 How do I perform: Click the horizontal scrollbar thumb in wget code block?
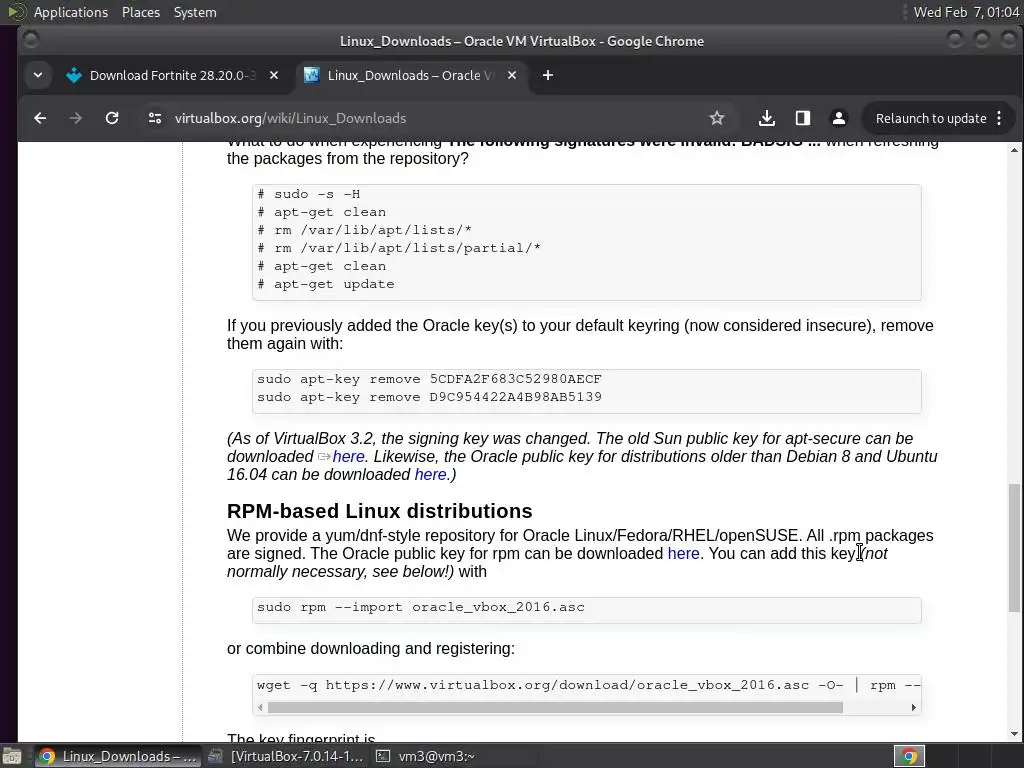555,707
